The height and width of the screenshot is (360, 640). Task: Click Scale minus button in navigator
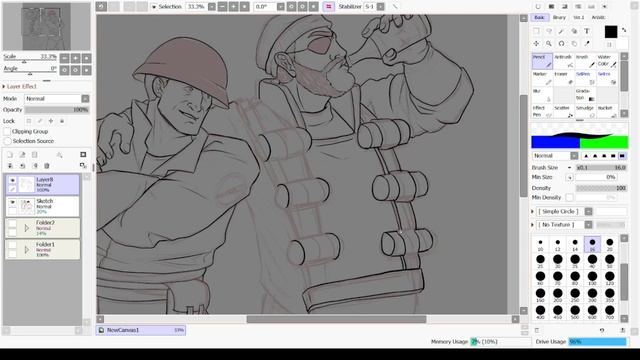click(64, 58)
